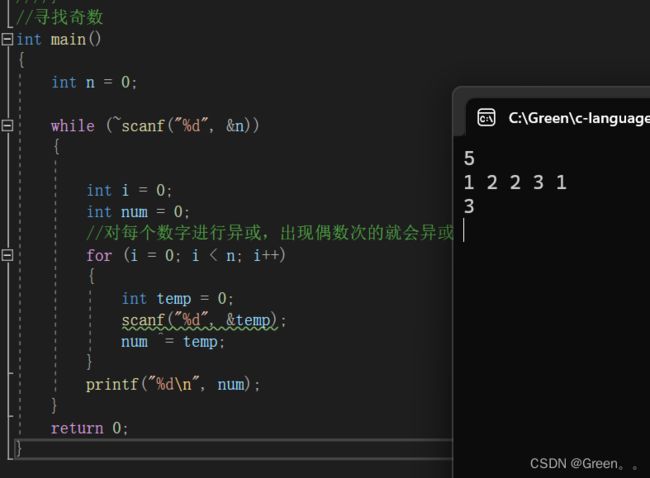
Task: Click the console window terminal icon
Action: click(x=486, y=117)
